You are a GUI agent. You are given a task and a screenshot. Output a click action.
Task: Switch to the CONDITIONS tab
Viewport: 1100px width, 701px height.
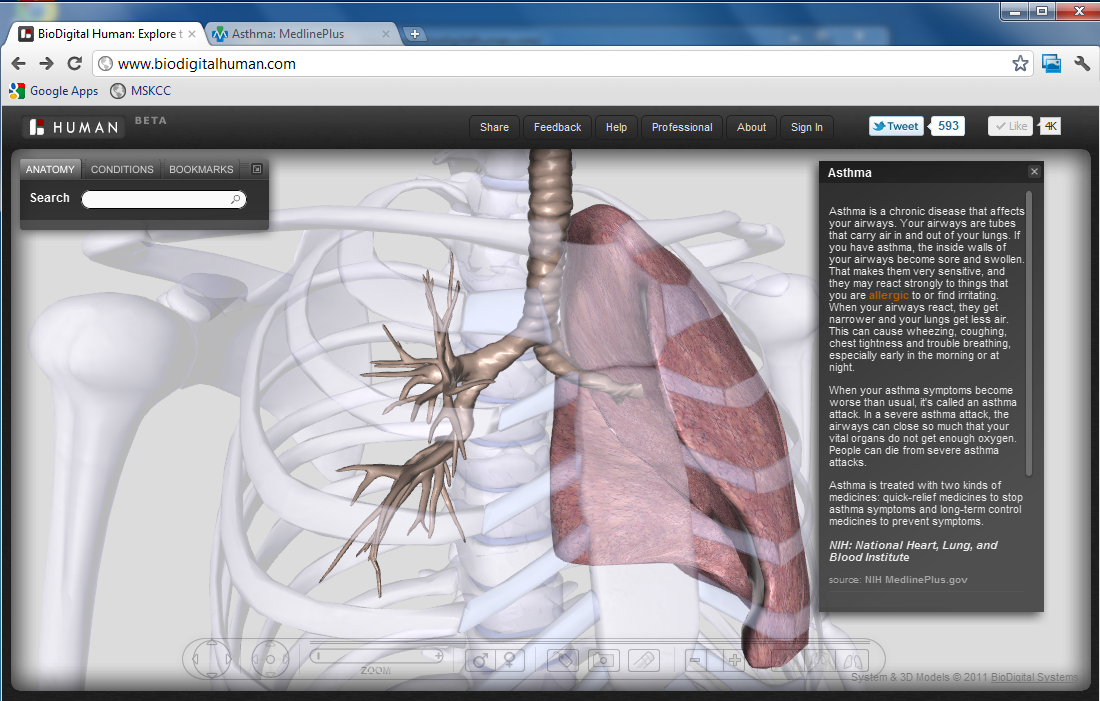(122, 169)
